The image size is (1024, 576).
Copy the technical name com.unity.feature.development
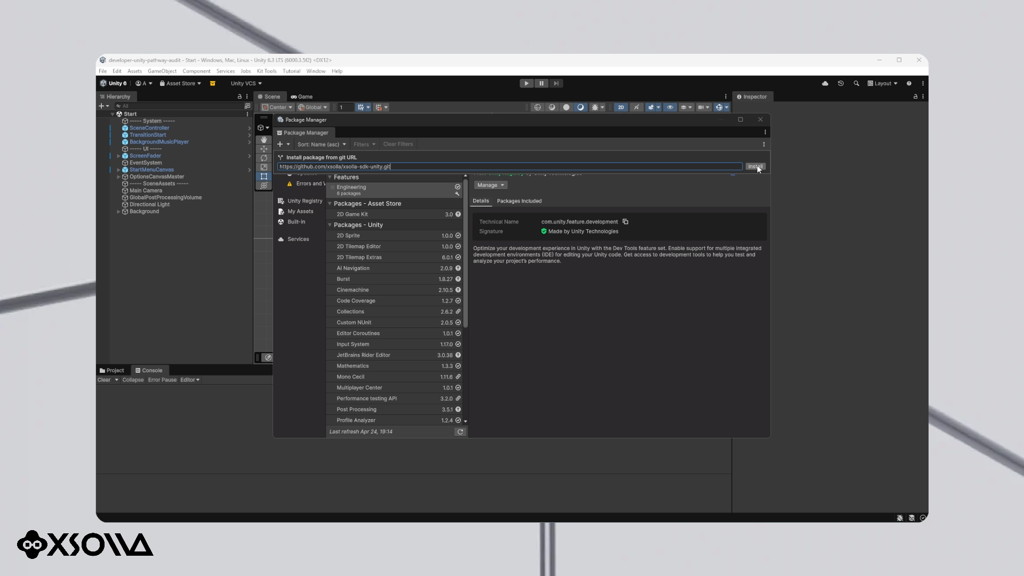click(x=626, y=221)
